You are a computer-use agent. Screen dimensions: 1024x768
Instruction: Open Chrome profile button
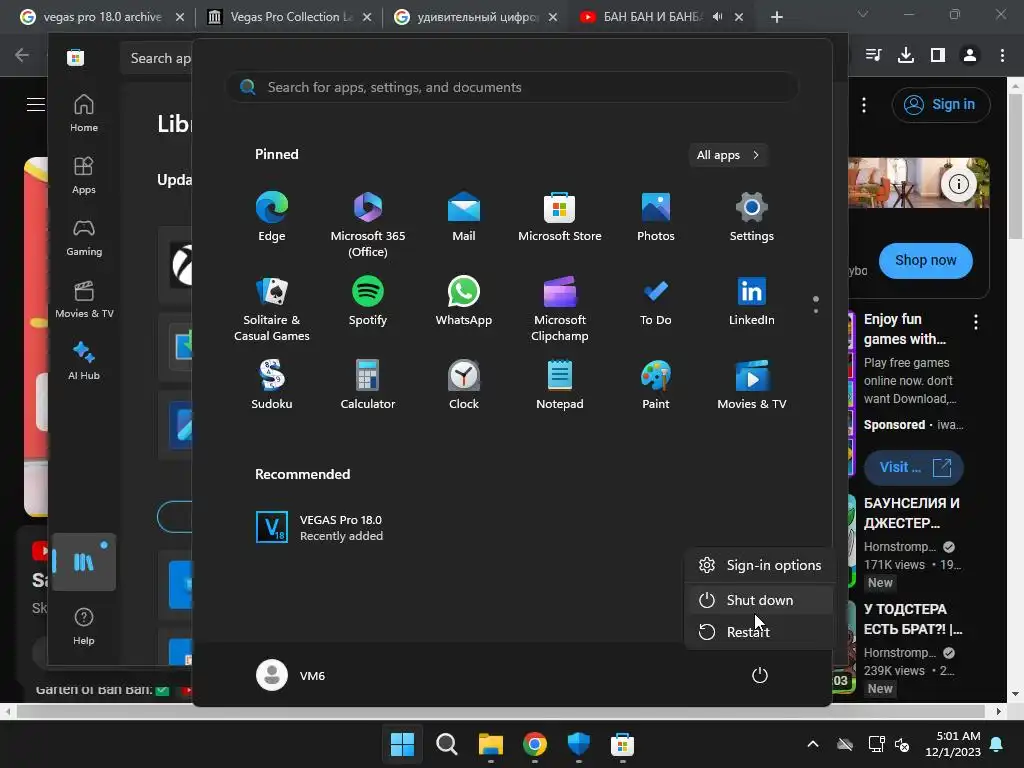(970, 55)
